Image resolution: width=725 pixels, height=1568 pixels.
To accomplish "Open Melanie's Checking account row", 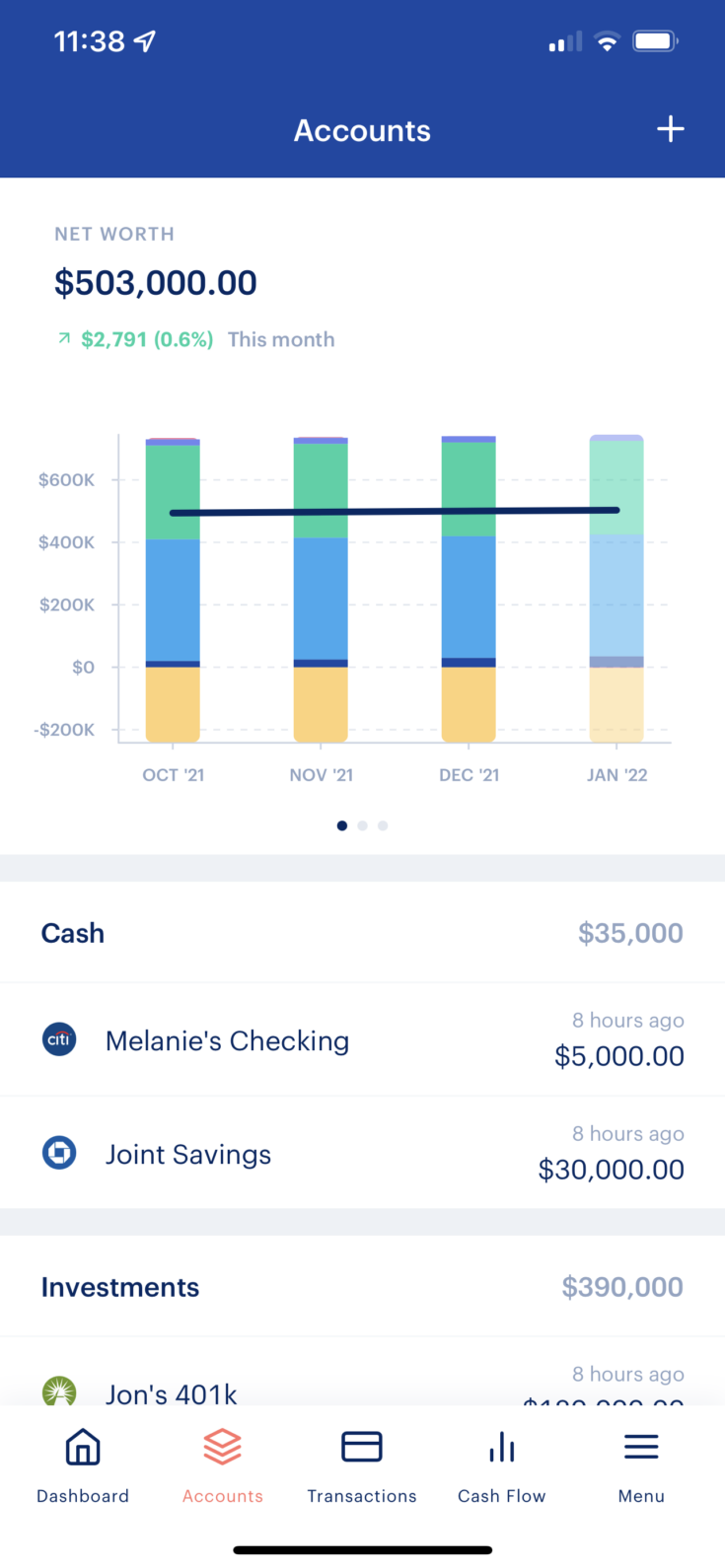I will click(x=362, y=1039).
